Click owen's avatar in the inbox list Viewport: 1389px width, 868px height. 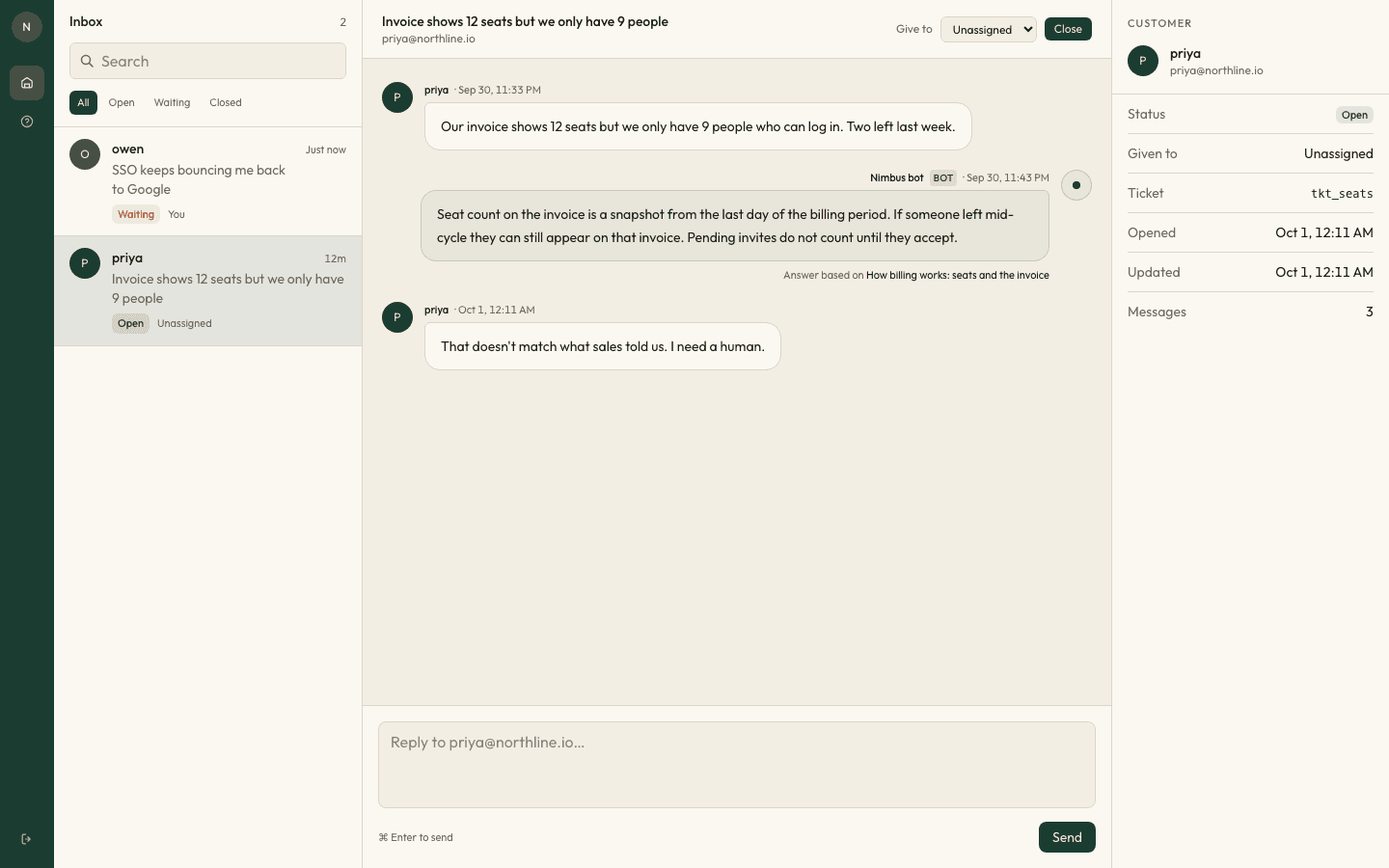pos(85,154)
